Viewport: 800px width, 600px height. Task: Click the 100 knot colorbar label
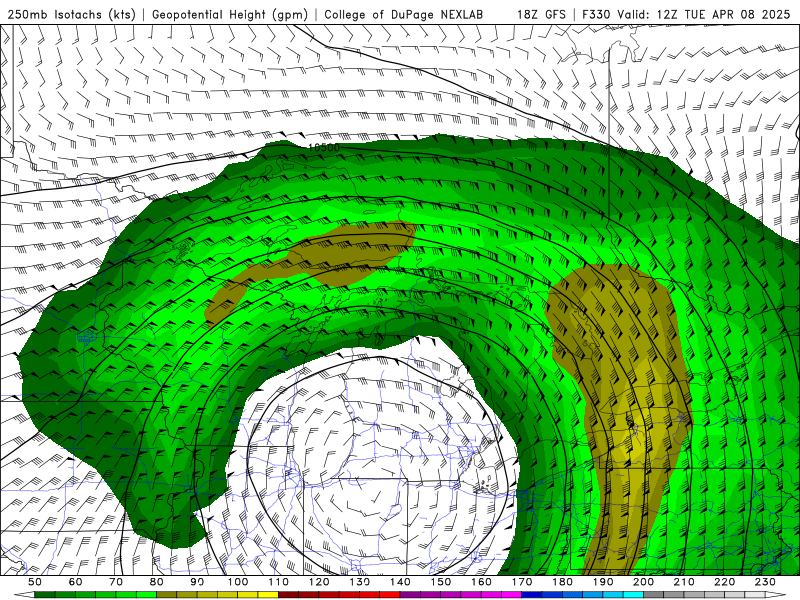[238, 582]
